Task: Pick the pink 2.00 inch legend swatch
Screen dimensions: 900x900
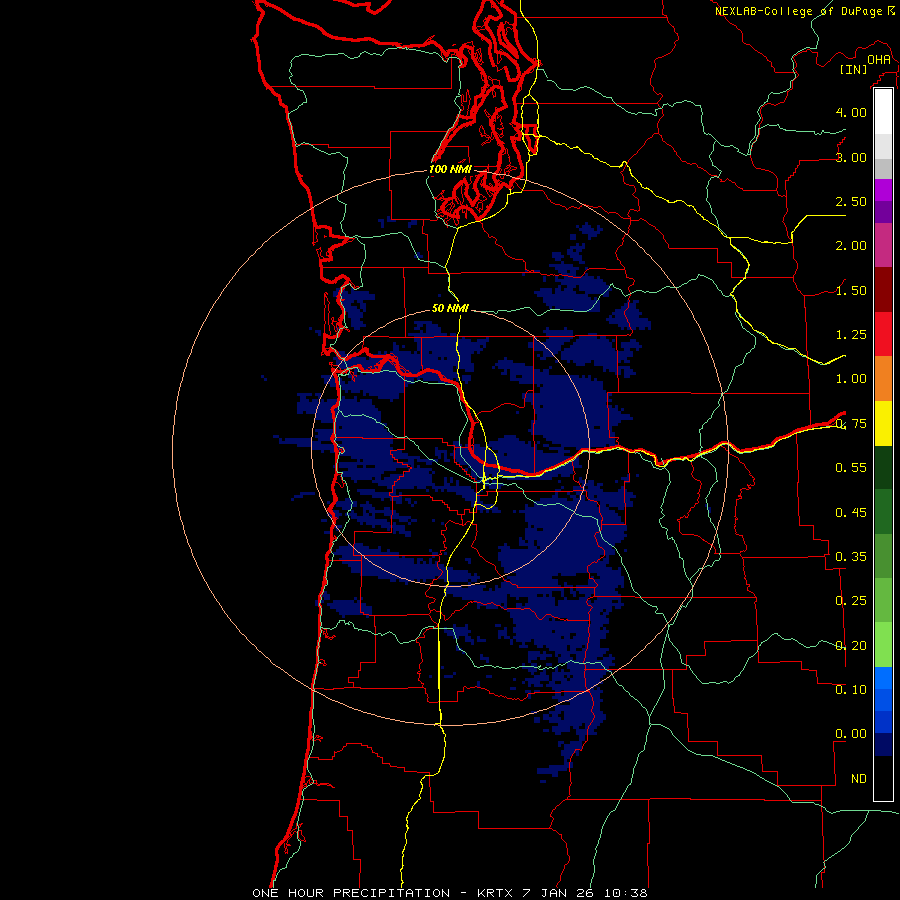Action: tap(883, 245)
